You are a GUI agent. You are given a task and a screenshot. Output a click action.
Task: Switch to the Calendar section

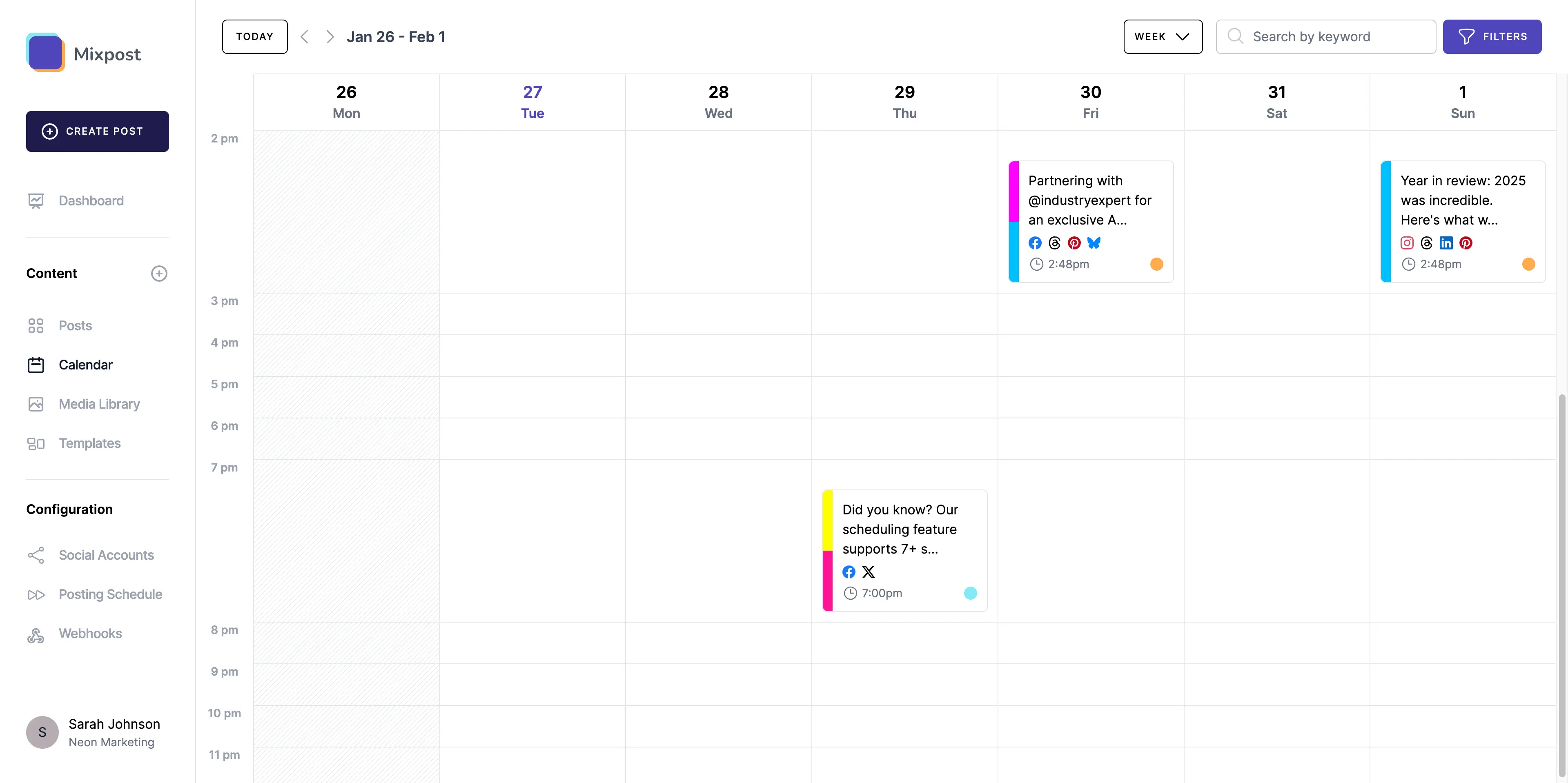(x=86, y=365)
